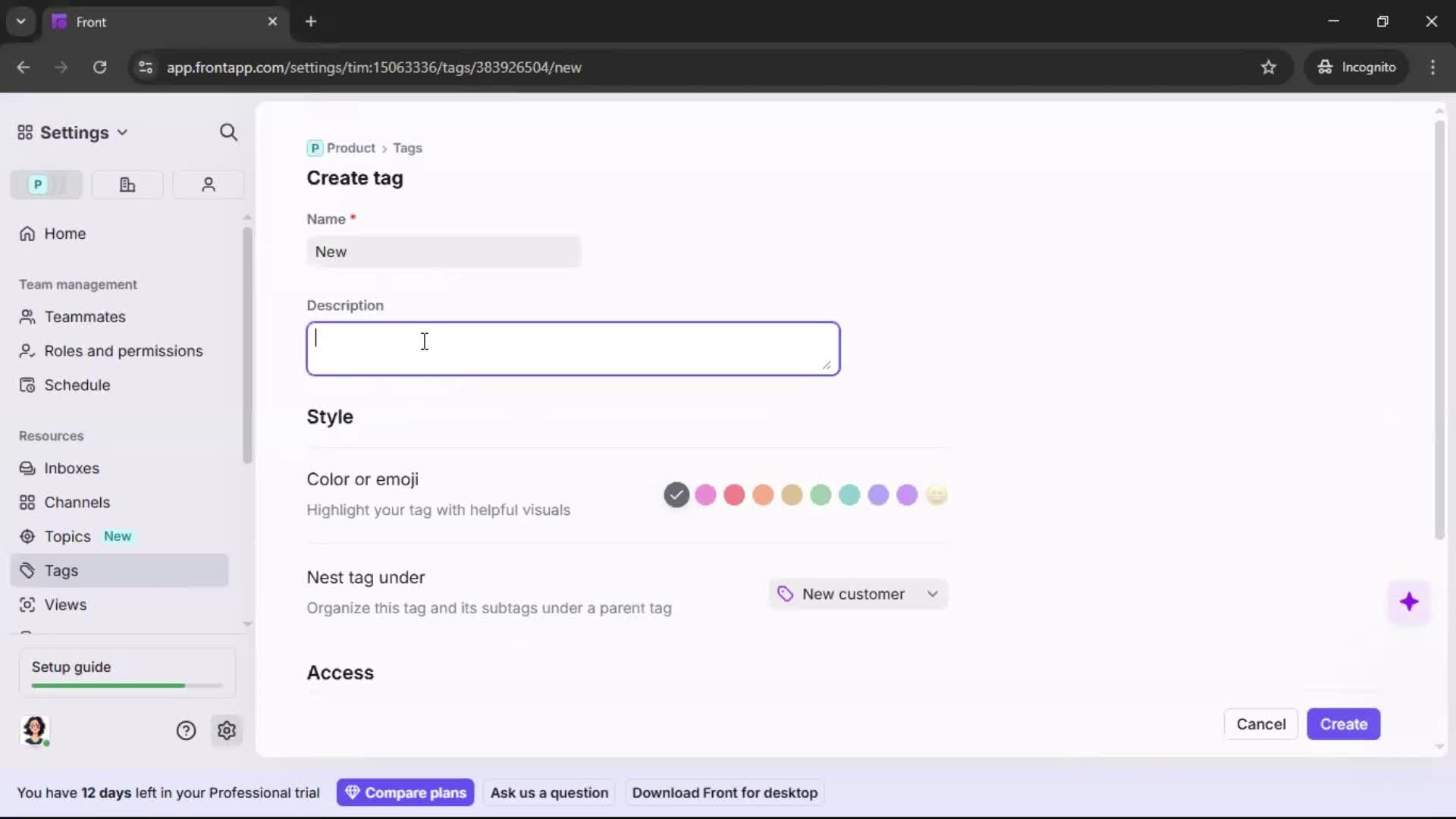The height and width of the screenshot is (819, 1456).
Task: Click the Create button
Action: point(1343,724)
